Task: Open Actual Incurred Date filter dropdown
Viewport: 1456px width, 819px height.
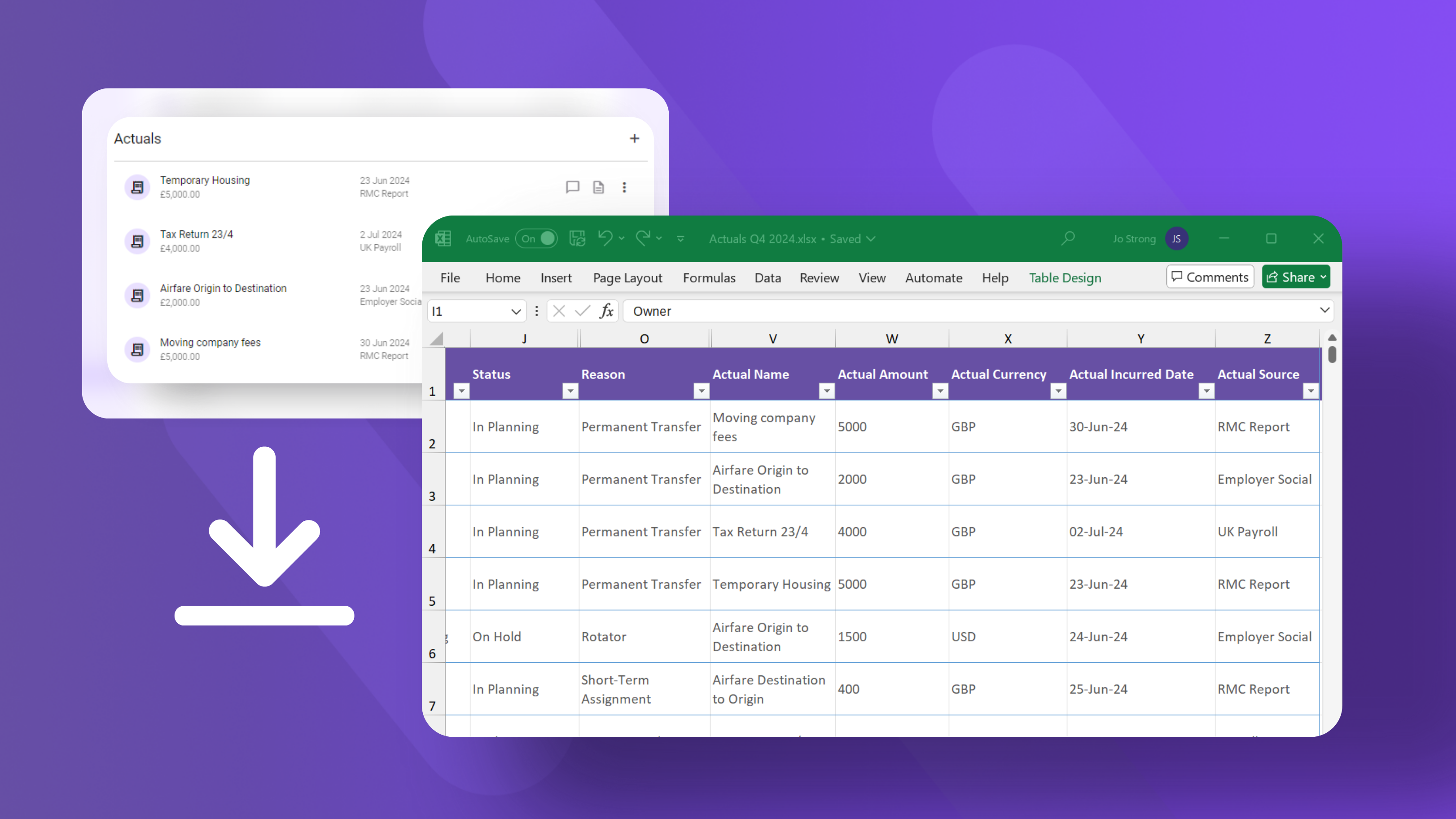Action: pyautogui.click(x=1207, y=391)
